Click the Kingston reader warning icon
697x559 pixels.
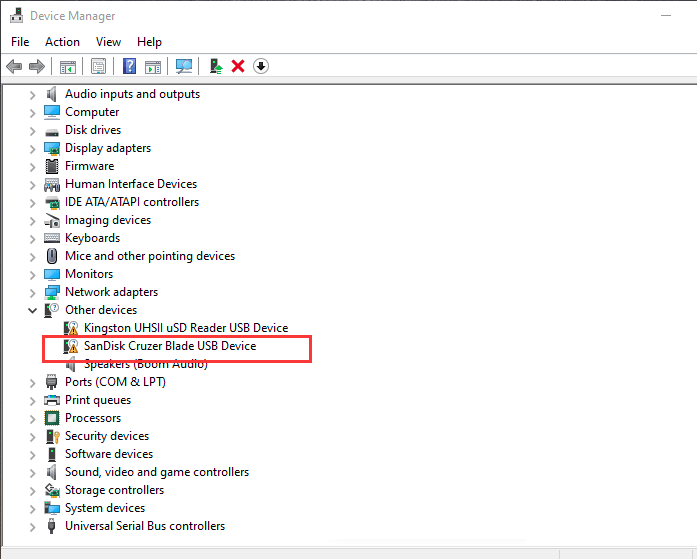(x=71, y=328)
